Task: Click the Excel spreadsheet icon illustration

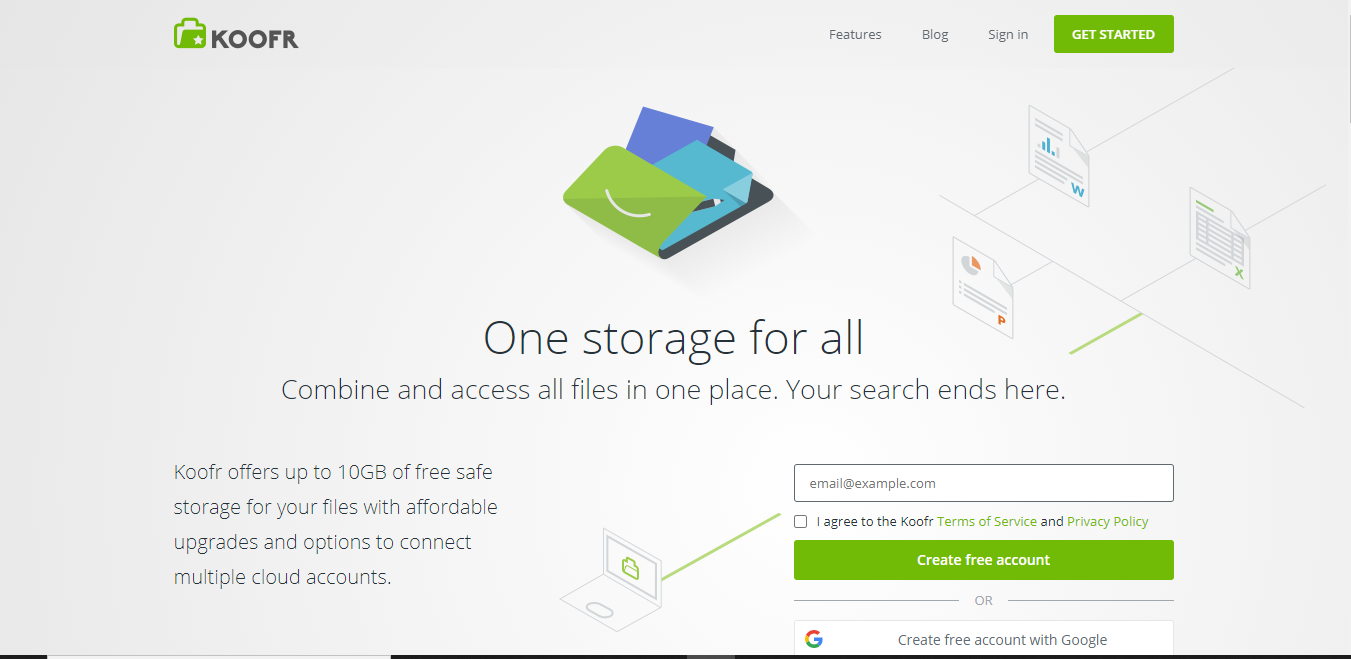Action: [x=1220, y=238]
